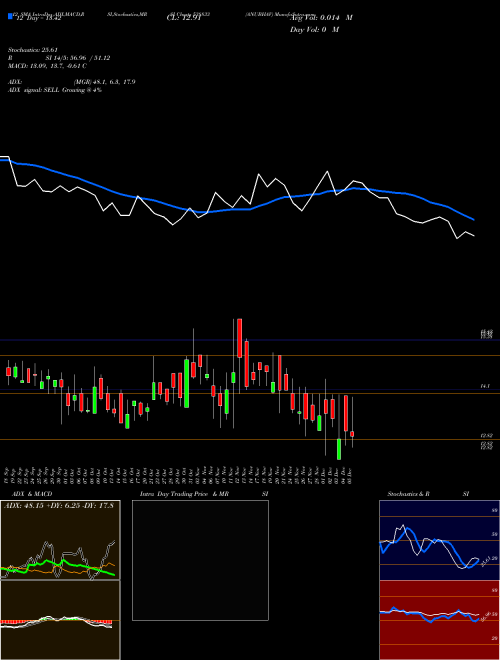Click the 'ADX signal: SELL Growing @ 4%' text
Screen dimensions: 500x660
click(x=55, y=90)
